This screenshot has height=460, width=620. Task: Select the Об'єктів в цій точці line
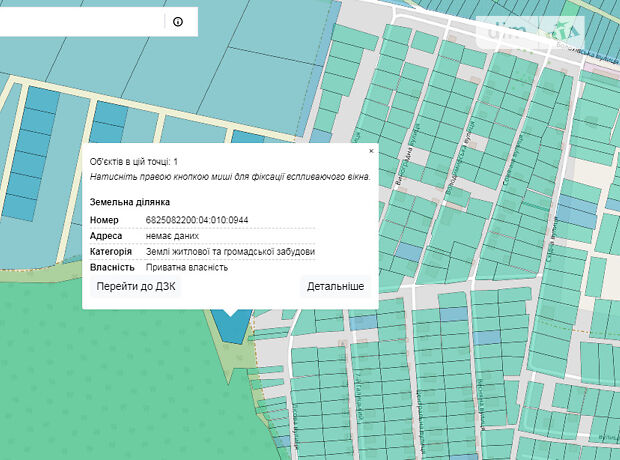pos(134,161)
